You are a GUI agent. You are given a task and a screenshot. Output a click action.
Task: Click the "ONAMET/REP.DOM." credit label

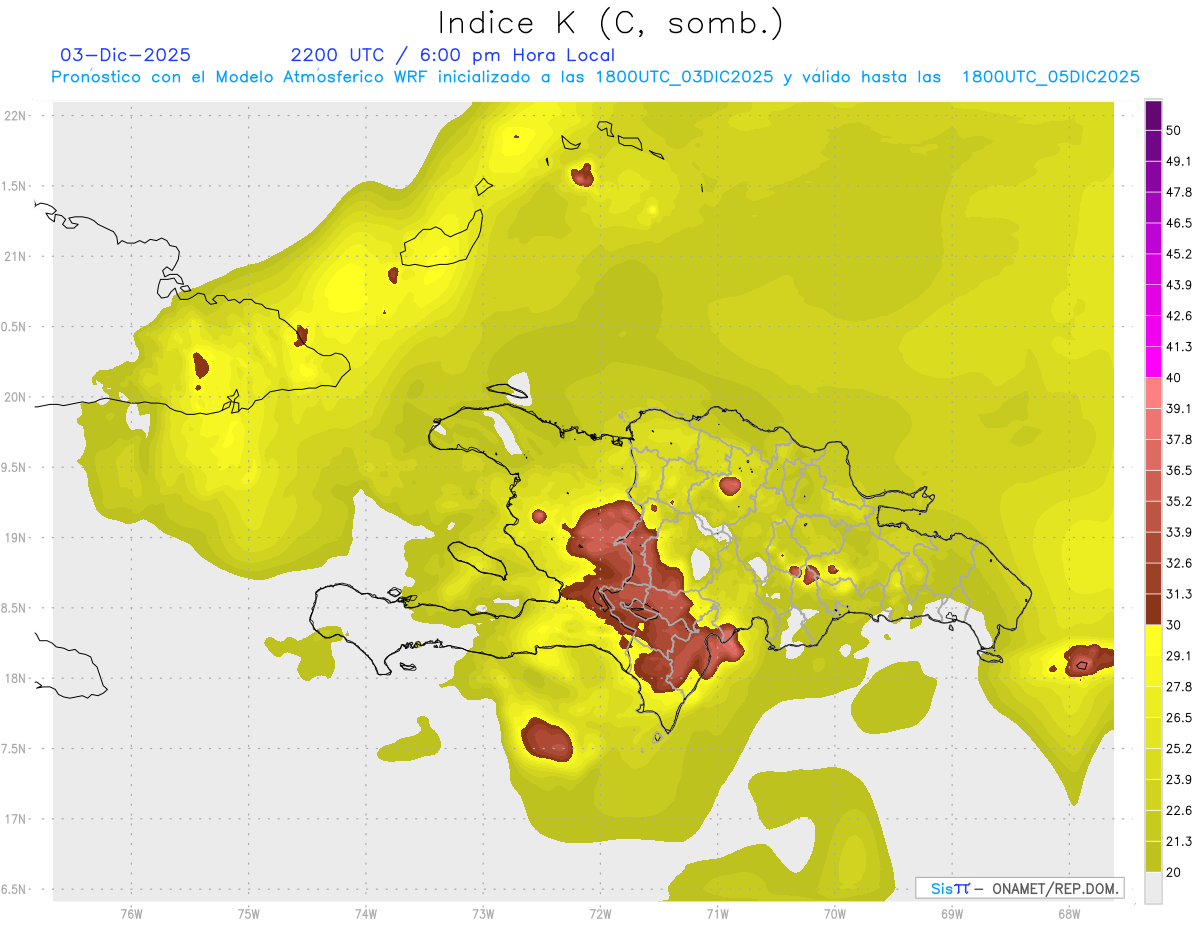coord(1055,888)
